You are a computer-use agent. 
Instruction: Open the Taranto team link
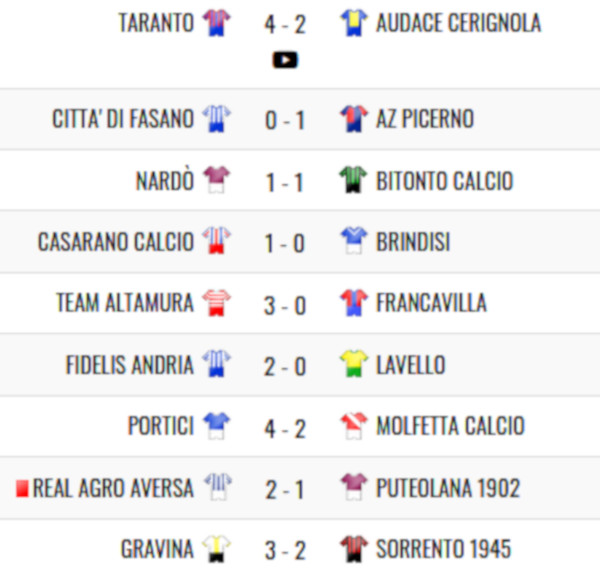157,23
